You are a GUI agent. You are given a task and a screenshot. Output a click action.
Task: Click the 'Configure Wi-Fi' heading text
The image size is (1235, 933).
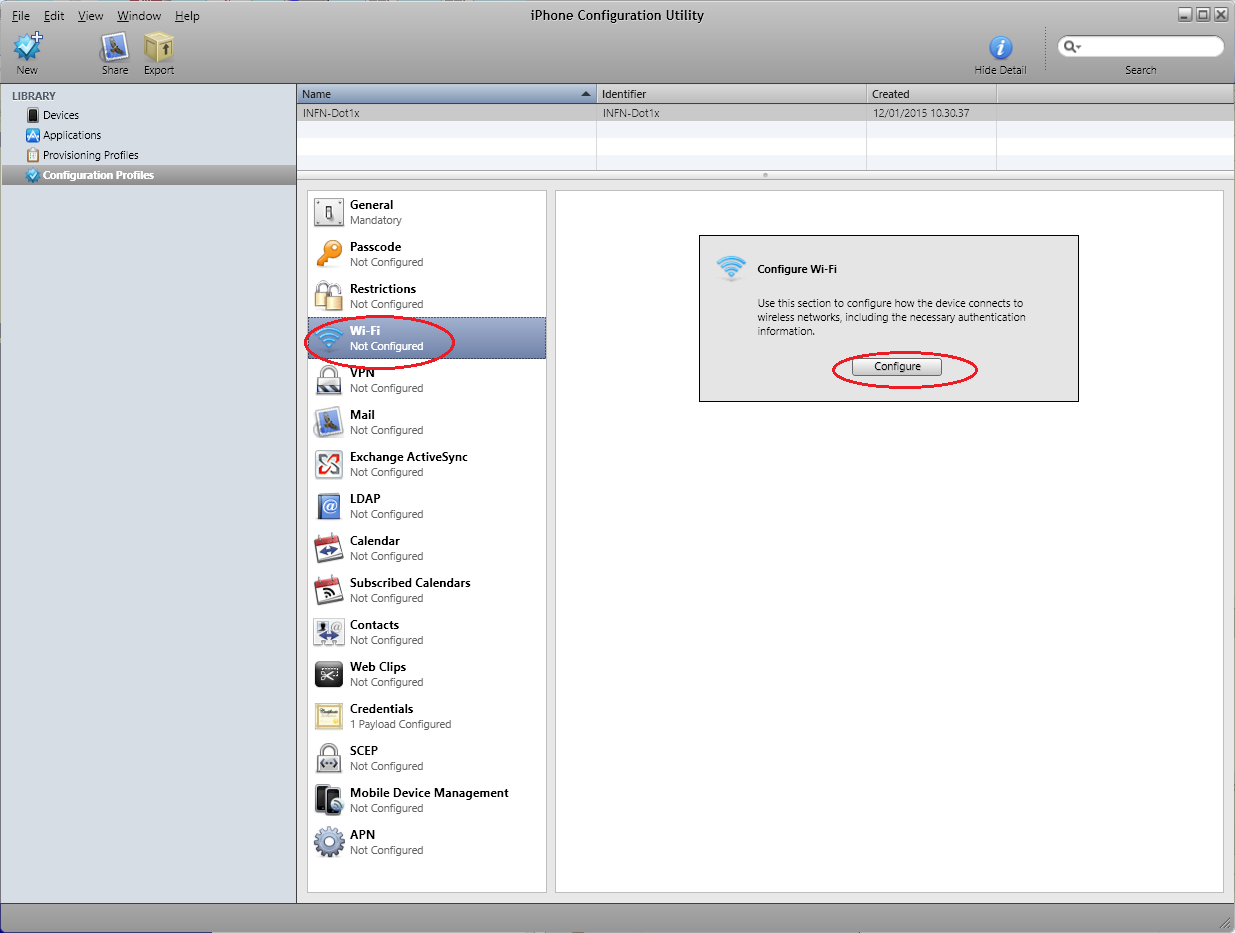pyautogui.click(x=797, y=269)
